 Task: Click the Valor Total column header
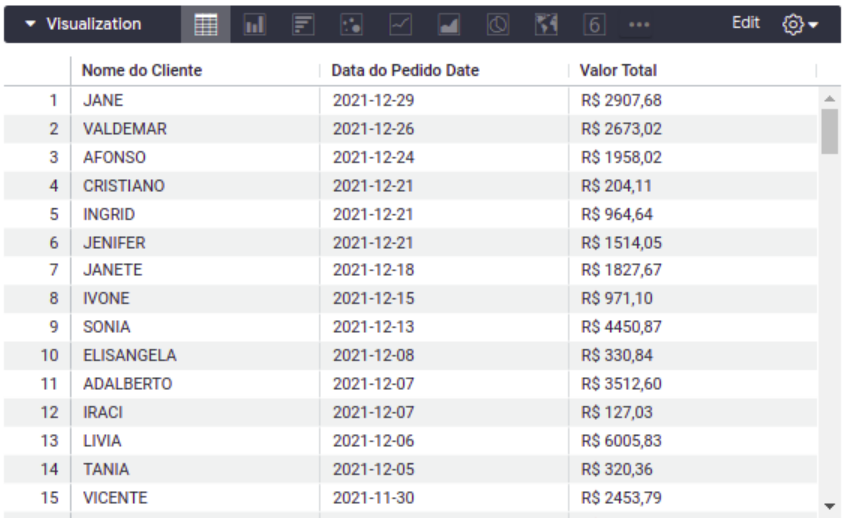point(618,70)
